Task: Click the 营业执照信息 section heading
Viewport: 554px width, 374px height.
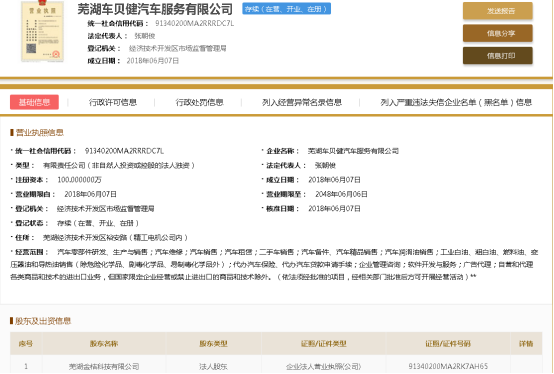Action: (x=40, y=132)
